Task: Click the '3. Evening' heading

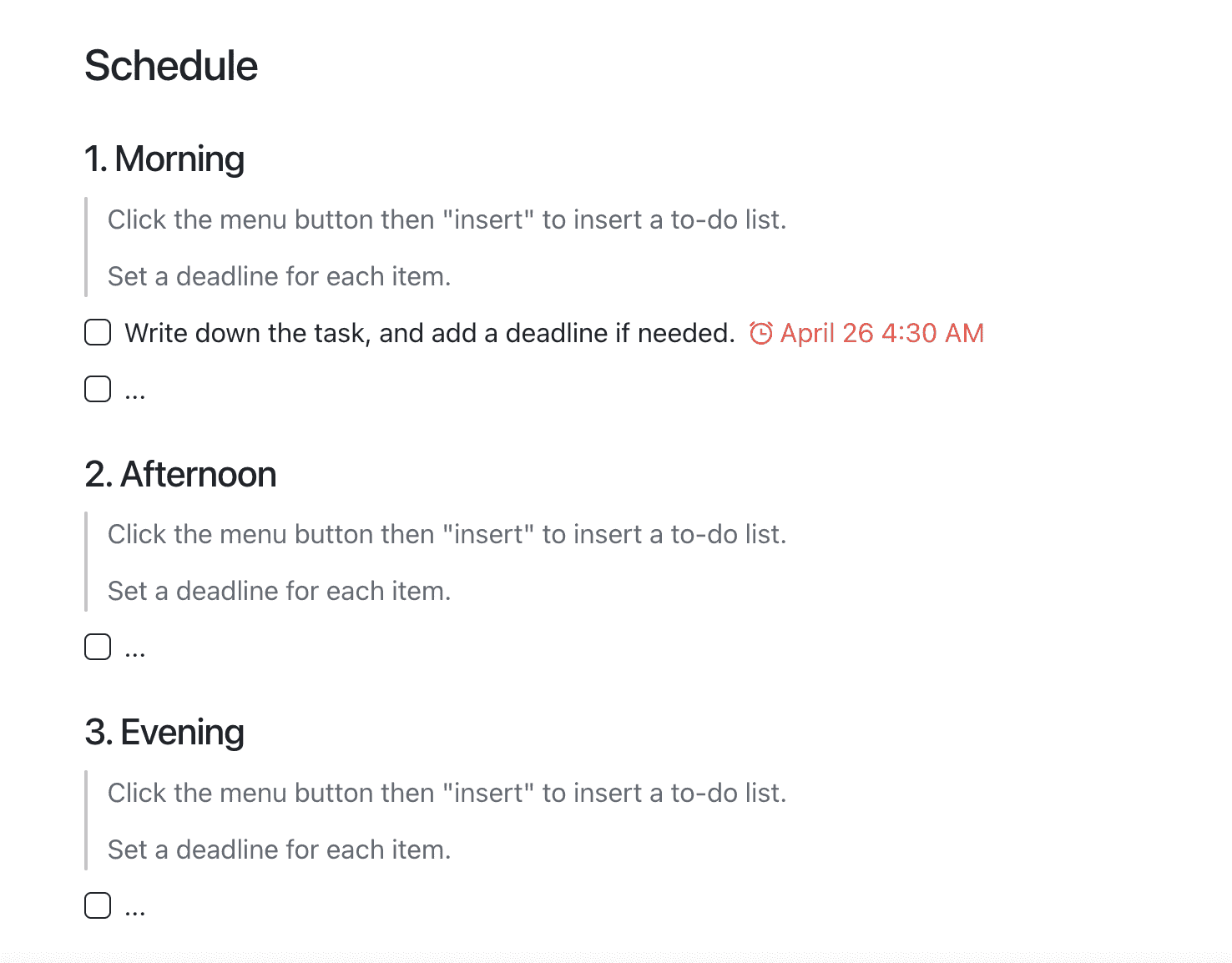Action: [x=164, y=733]
